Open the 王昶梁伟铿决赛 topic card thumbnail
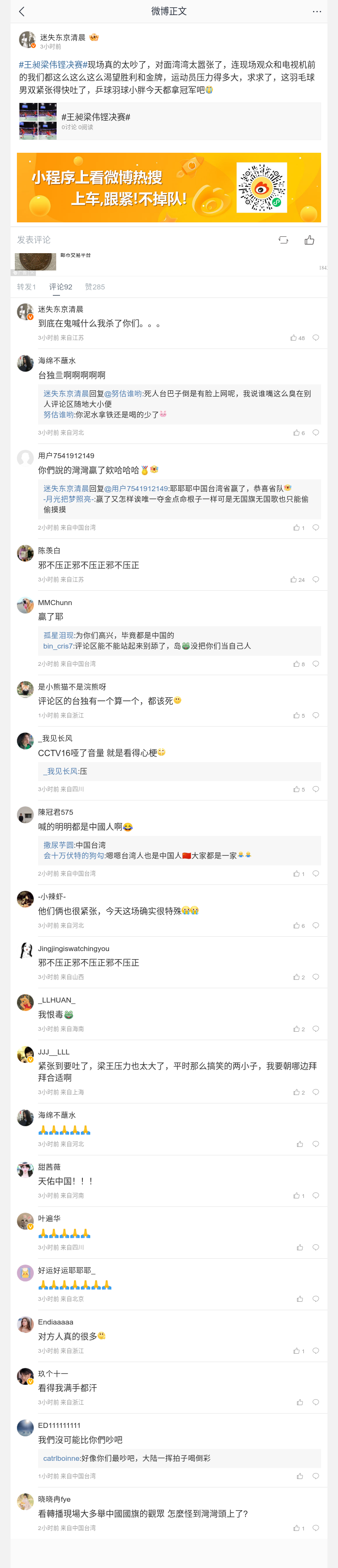The width and height of the screenshot is (338, 1568). pos(38,122)
